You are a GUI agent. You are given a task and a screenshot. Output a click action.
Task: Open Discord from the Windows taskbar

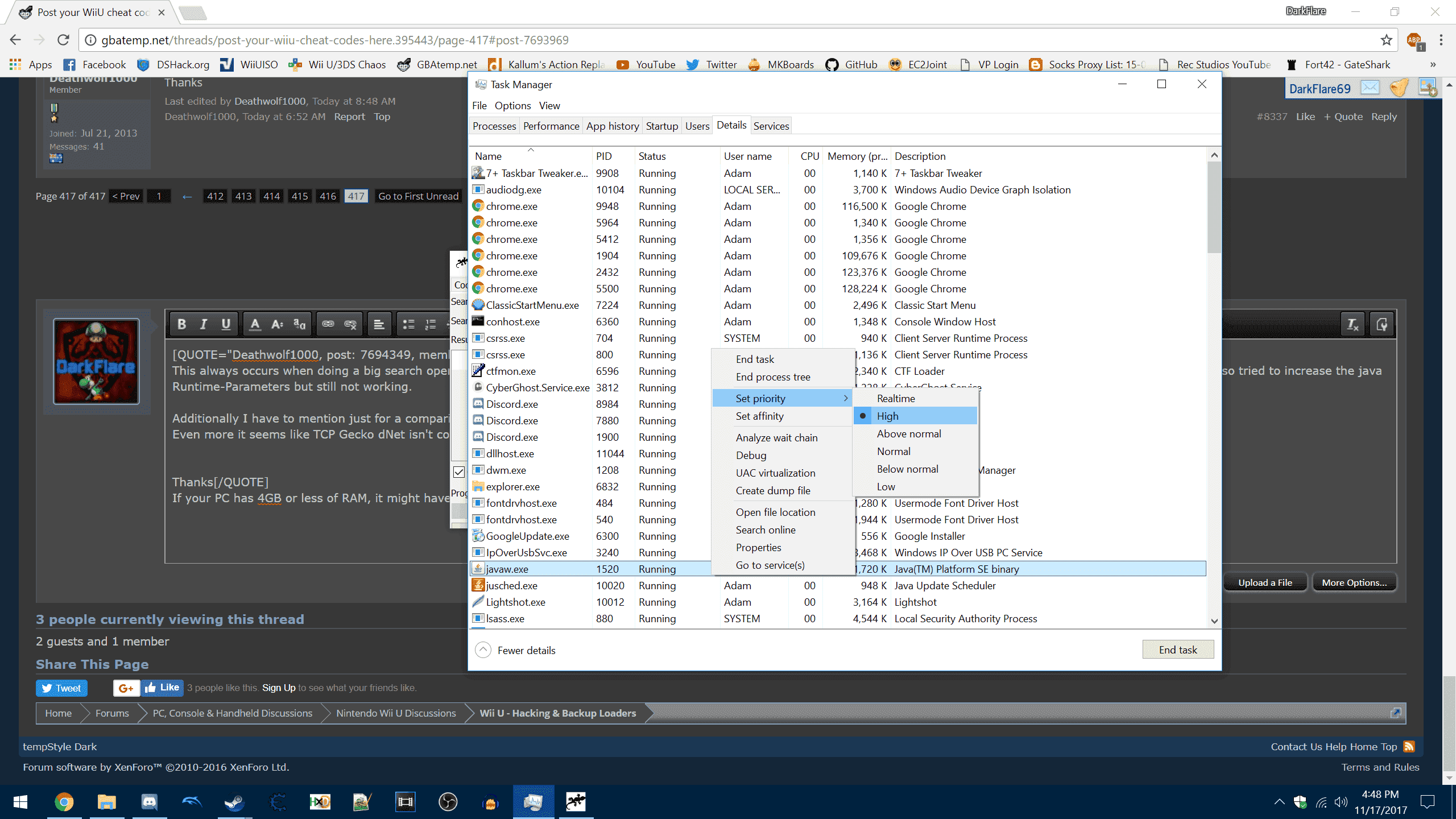point(149,802)
